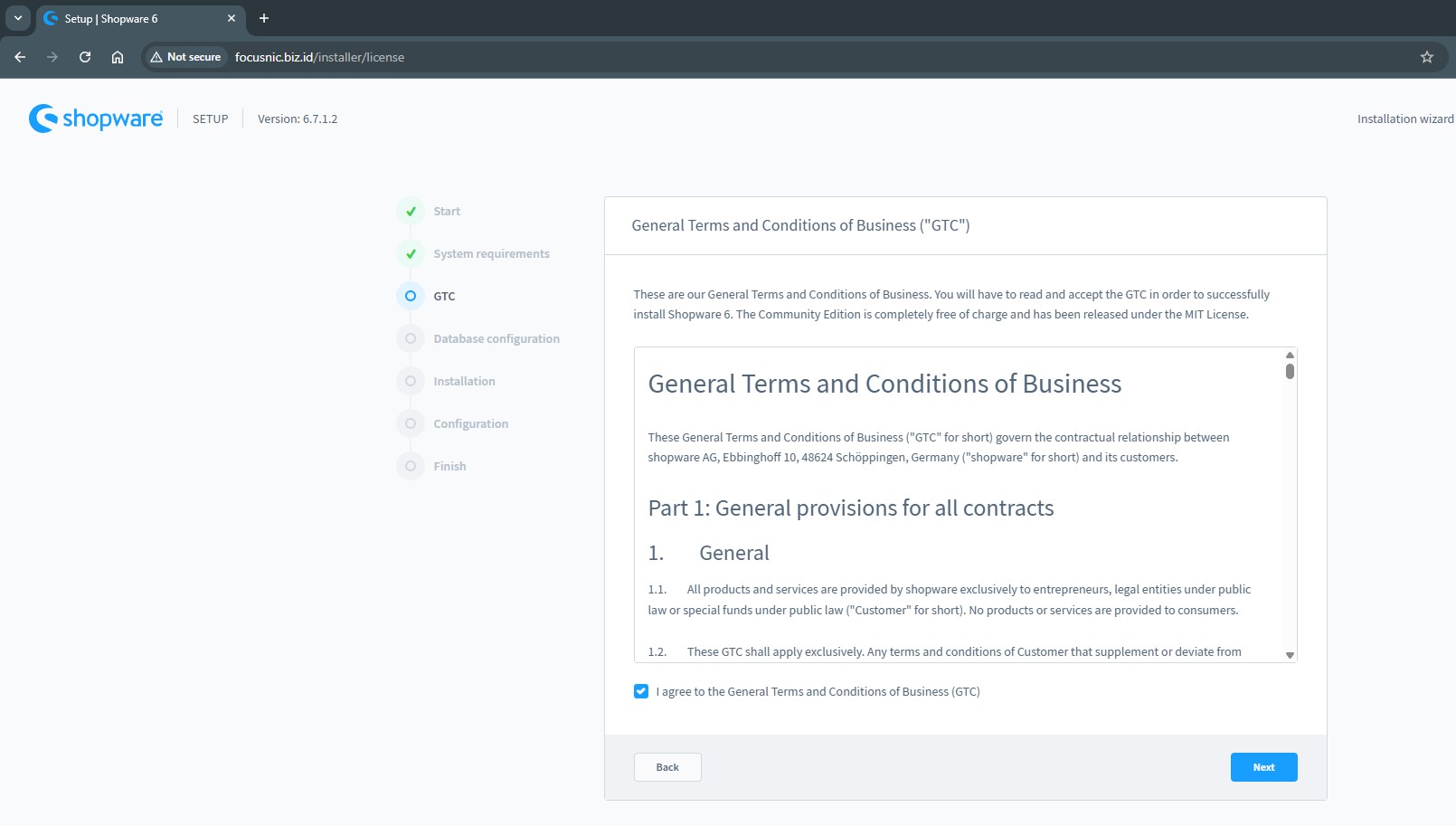Click the checkmark beside System requirements step
The image size is (1456, 826).
click(411, 253)
